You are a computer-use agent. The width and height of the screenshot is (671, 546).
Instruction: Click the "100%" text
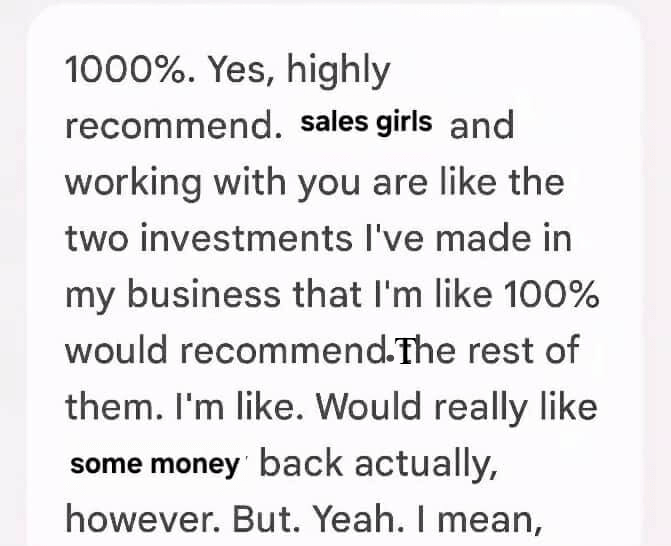pos(555,295)
